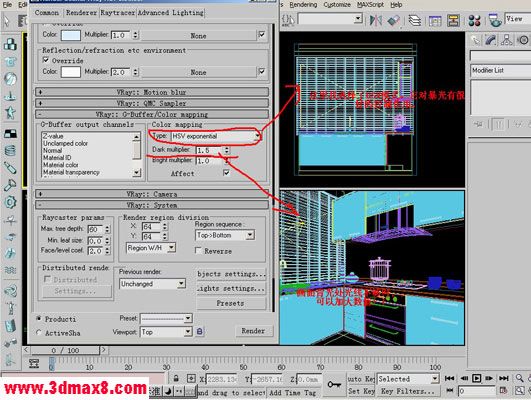
Task: Click the Zoom viewport icon
Action: (x=519, y=378)
